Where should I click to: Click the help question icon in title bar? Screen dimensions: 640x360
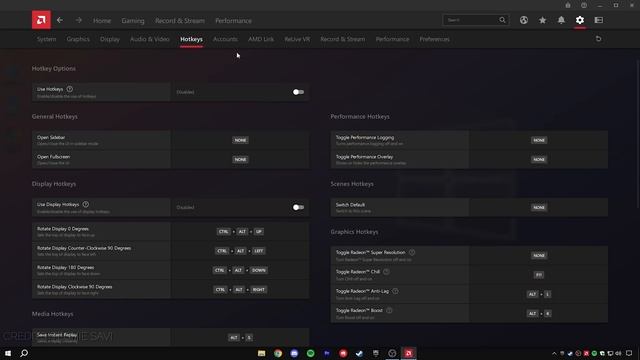tap(584, 5)
